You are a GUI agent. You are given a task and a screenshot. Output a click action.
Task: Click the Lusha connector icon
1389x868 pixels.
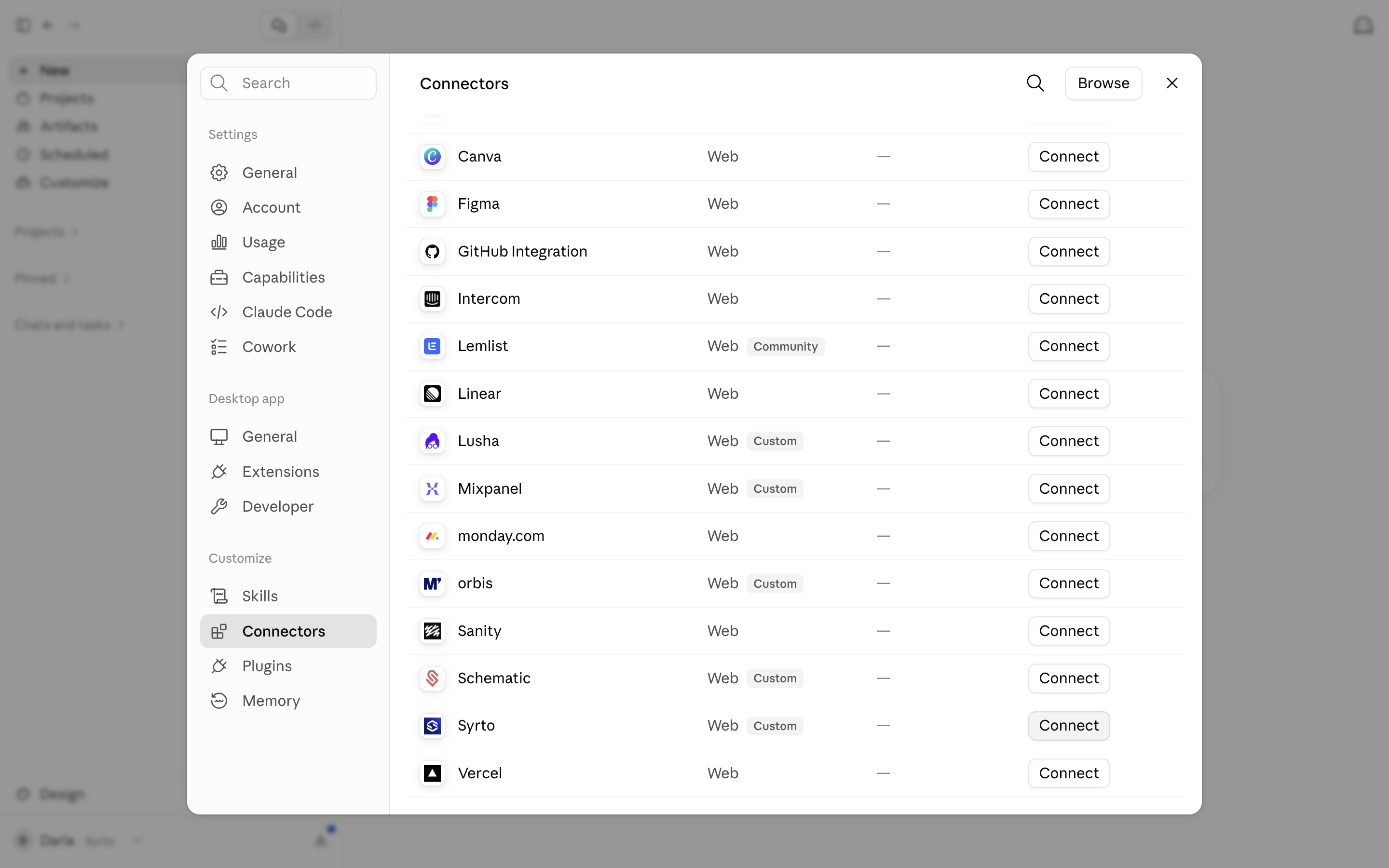click(x=432, y=441)
